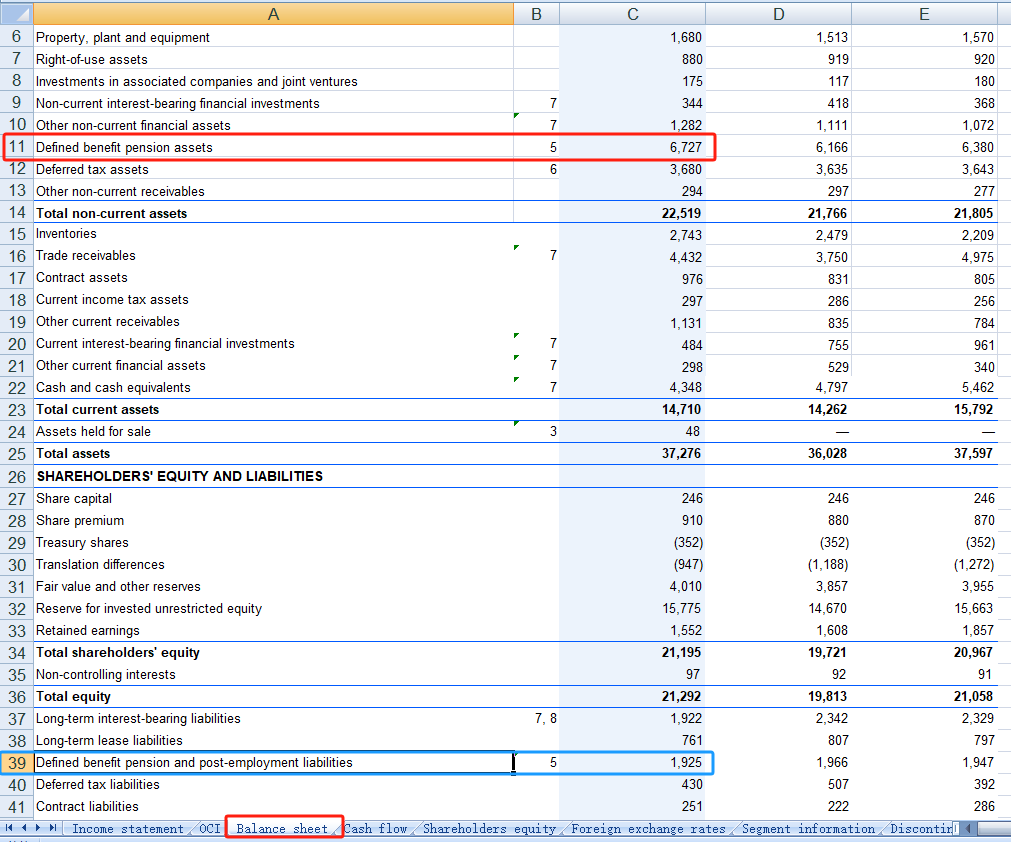Image resolution: width=1011 pixels, height=842 pixels.
Task: Click 'Deferred tax assets' cell
Action: click(273, 169)
